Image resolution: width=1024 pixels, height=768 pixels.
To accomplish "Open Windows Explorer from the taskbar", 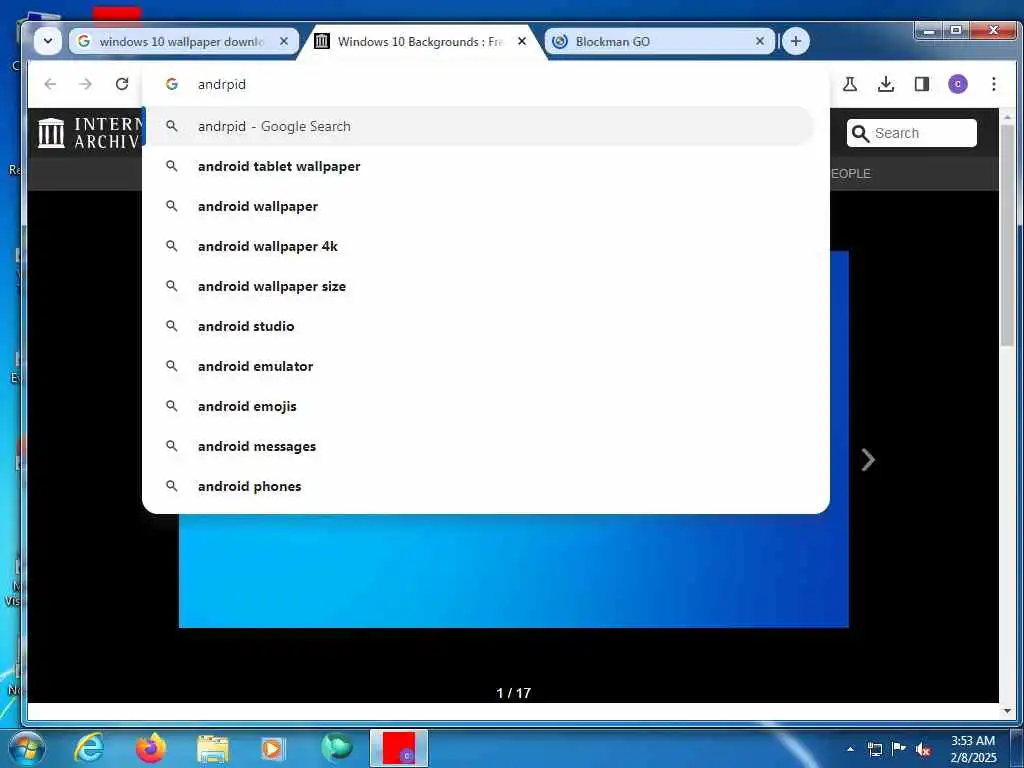I will [213, 748].
